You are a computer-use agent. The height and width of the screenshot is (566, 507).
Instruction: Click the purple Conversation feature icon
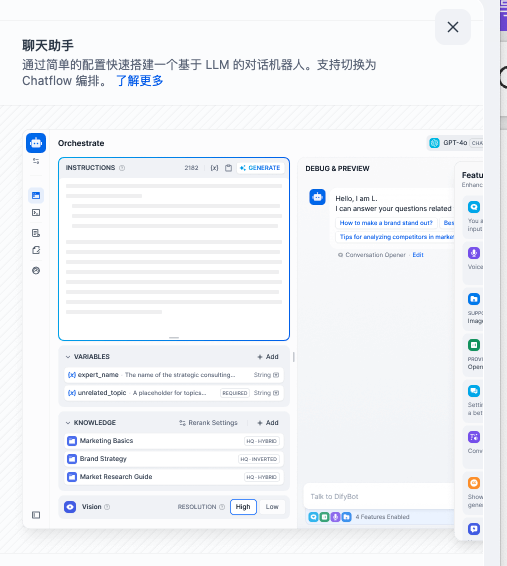pos(474,437)
